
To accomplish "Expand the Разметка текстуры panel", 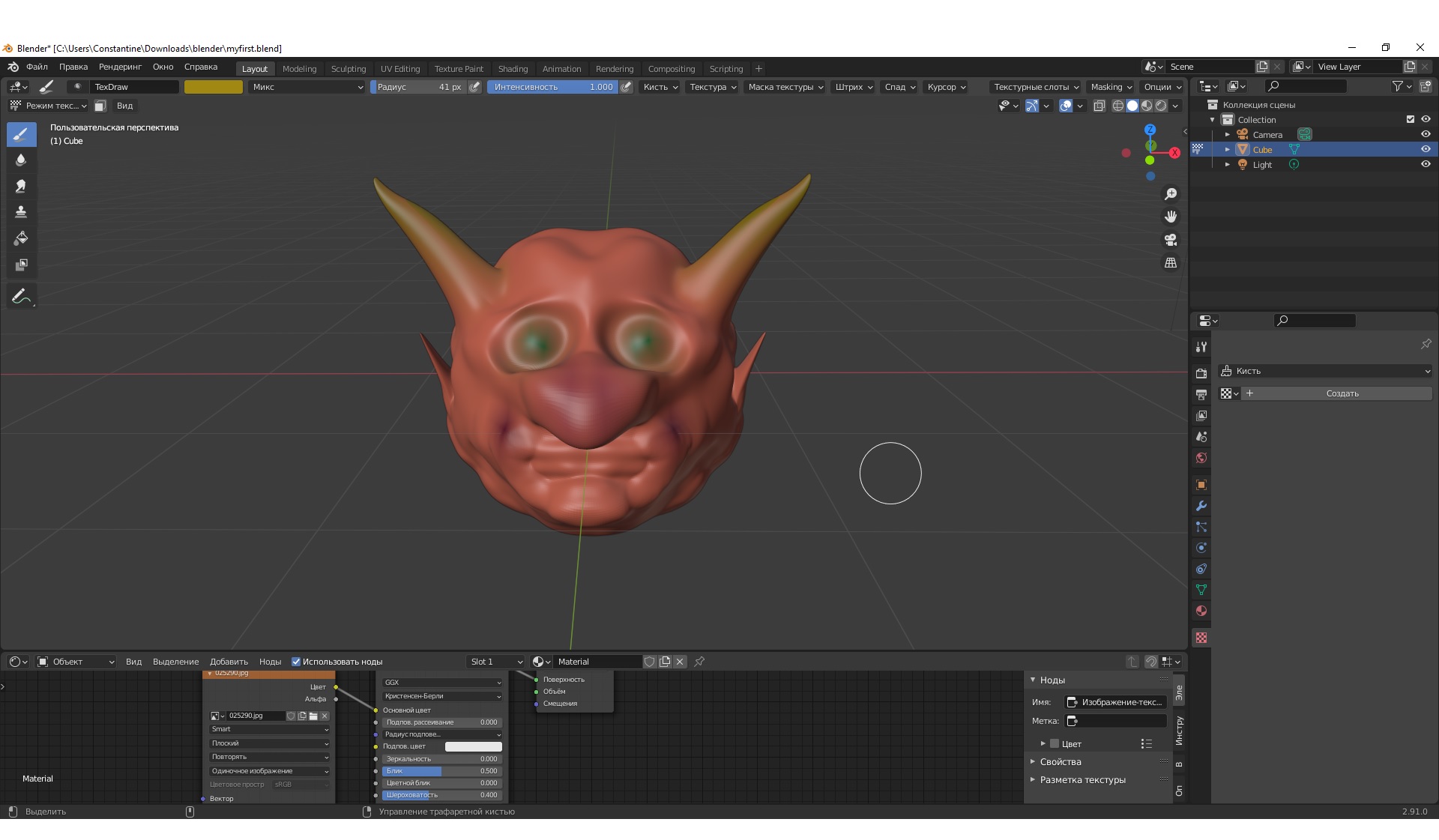I will 1082,779.
